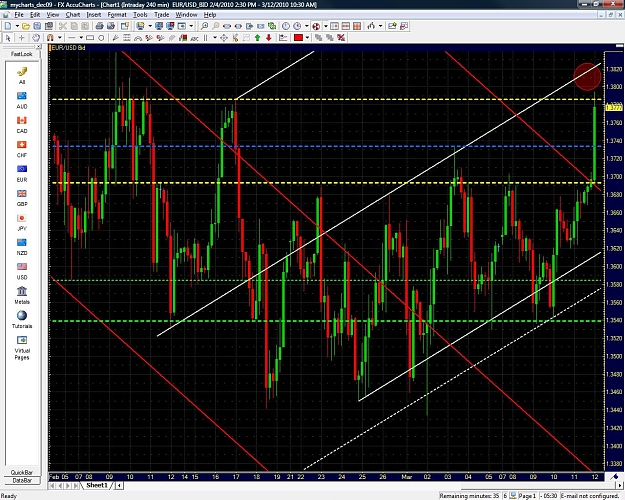Click the Zoom In magnifier icon
625x500 pixels.
tap(204, 26)
